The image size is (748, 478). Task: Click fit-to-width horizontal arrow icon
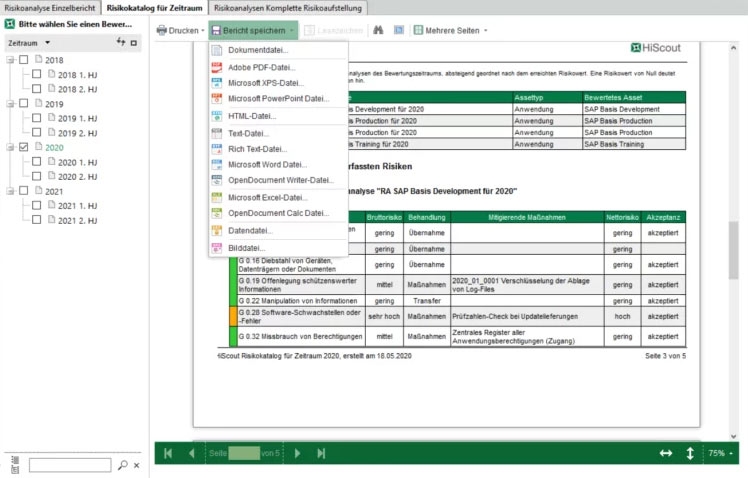coord(666,453)
